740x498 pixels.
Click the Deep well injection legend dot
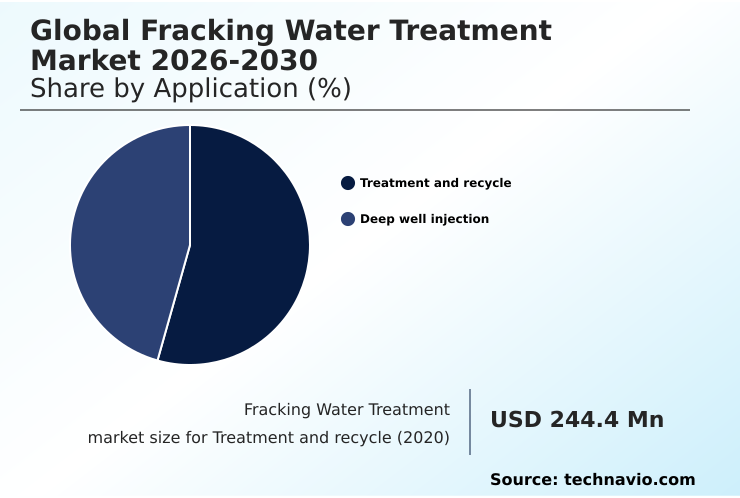pos(348,219)
